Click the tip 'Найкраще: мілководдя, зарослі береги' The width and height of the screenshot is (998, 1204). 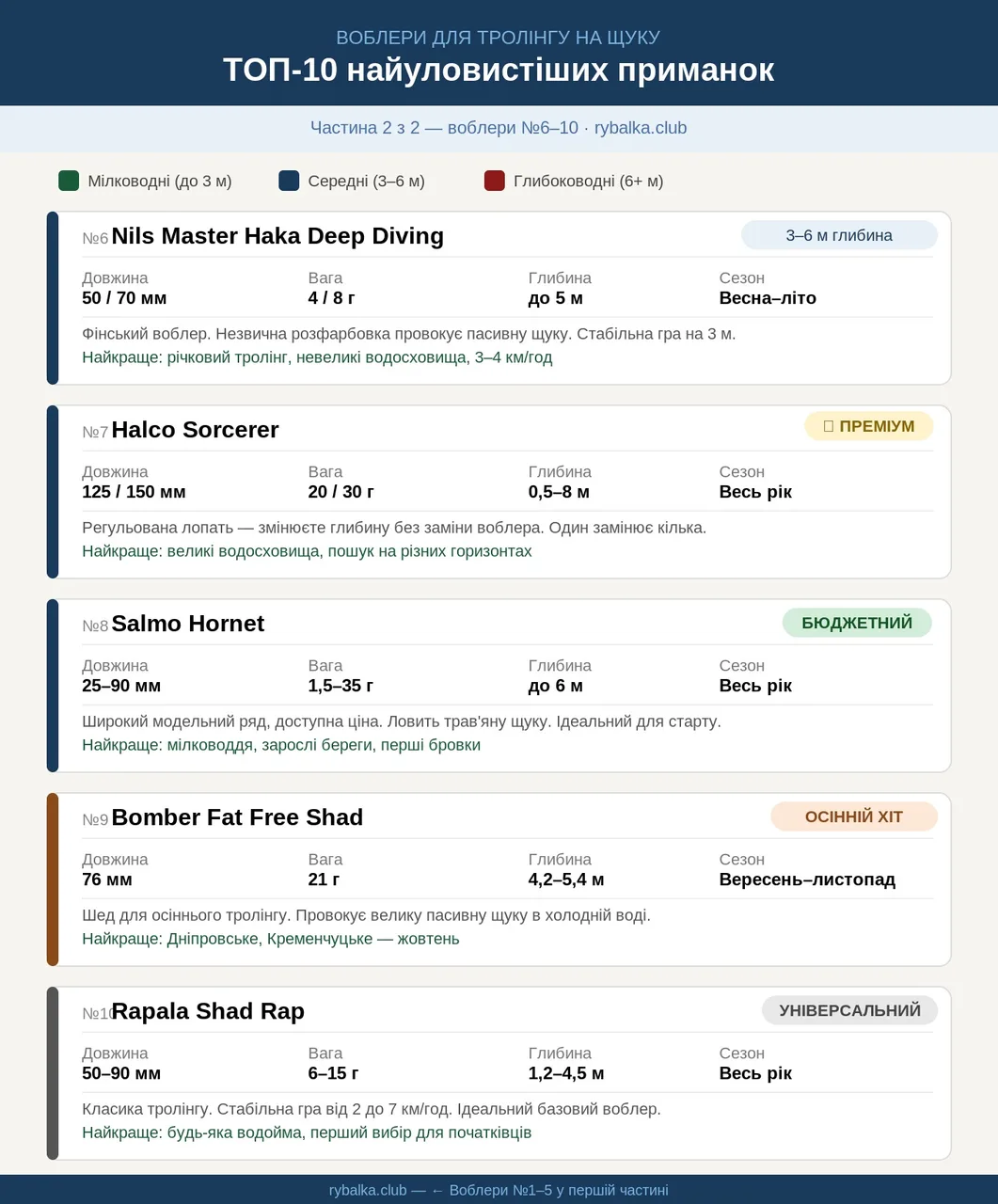(x=228, y=745)
